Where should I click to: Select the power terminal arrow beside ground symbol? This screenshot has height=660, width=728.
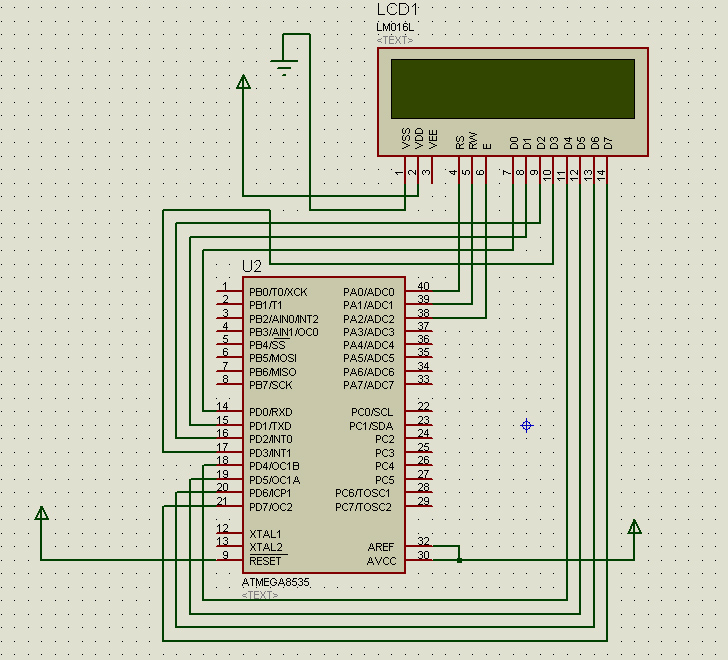pos(243,83)
